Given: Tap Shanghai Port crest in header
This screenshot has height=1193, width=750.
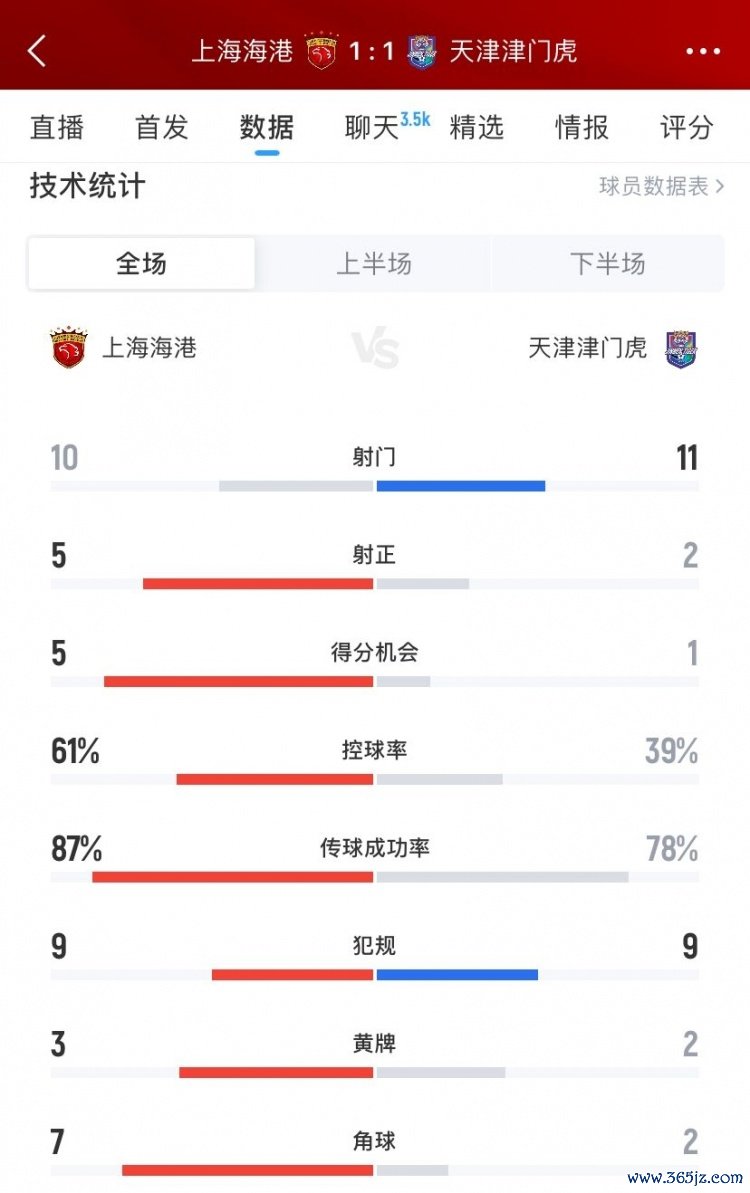Looking at the screenshot, I should pyautogui.click(x=322, y=51).
